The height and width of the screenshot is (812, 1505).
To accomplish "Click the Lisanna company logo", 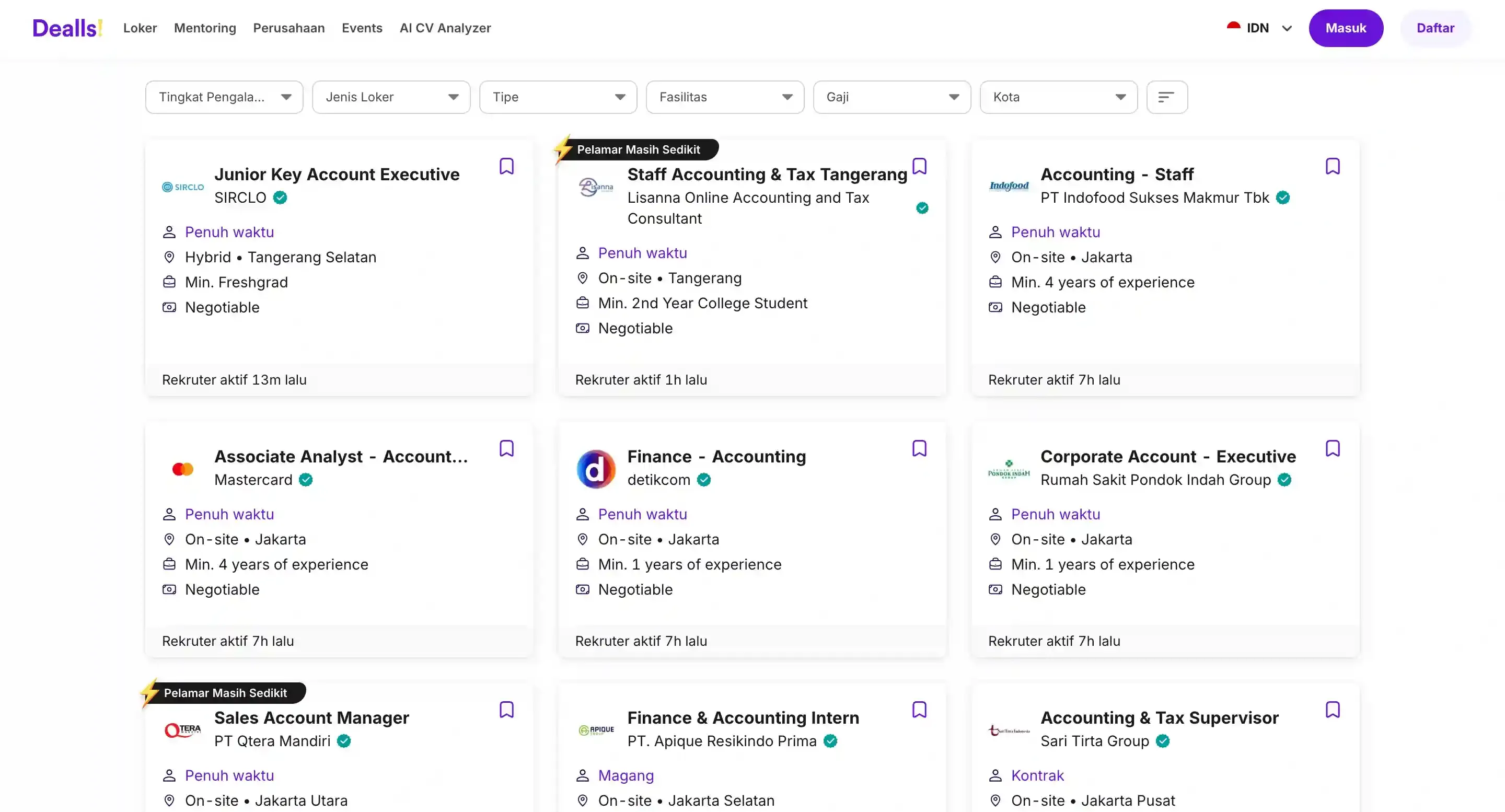I will click(x=596, y=187).
